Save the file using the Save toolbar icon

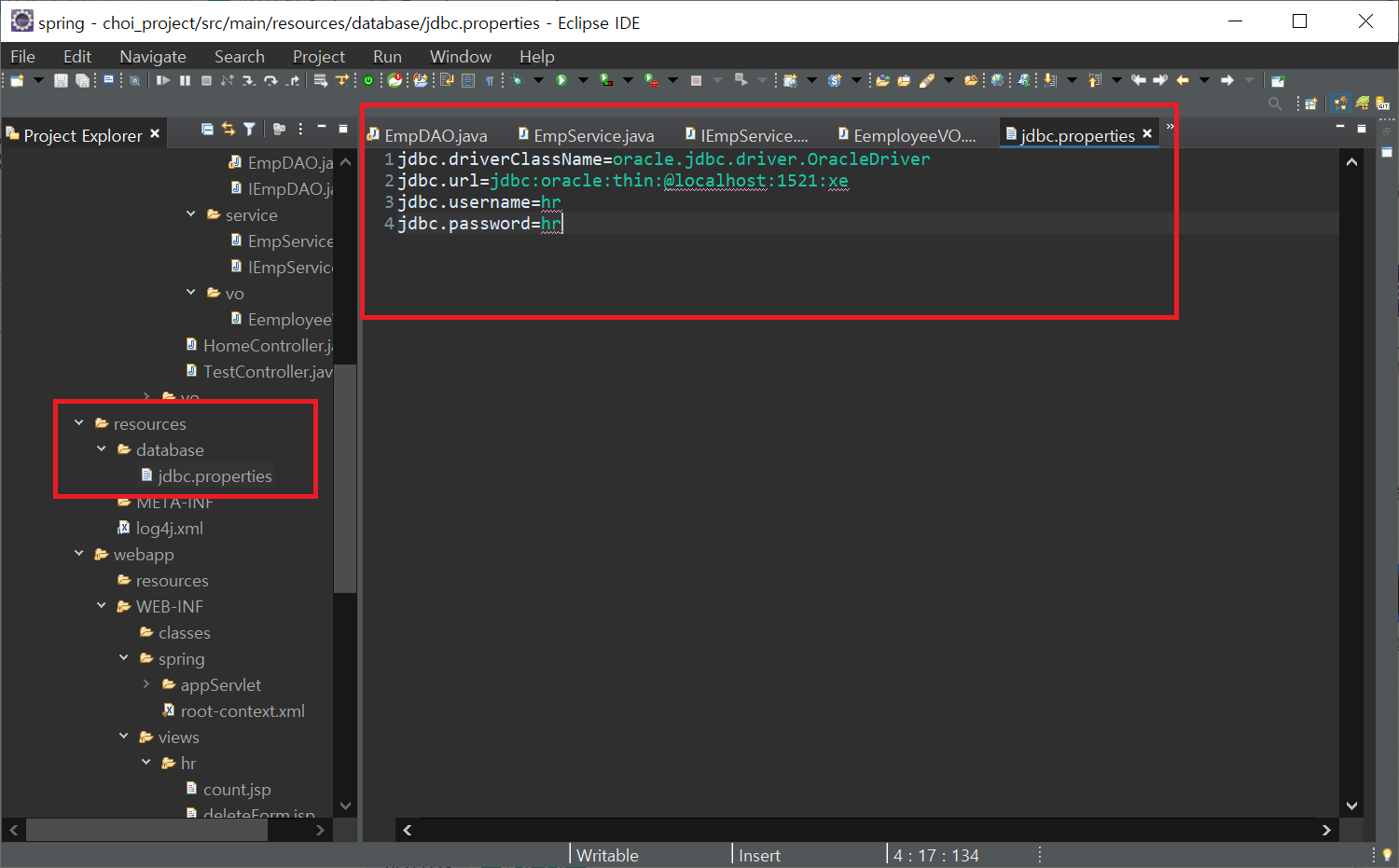[x=61, y=81]
